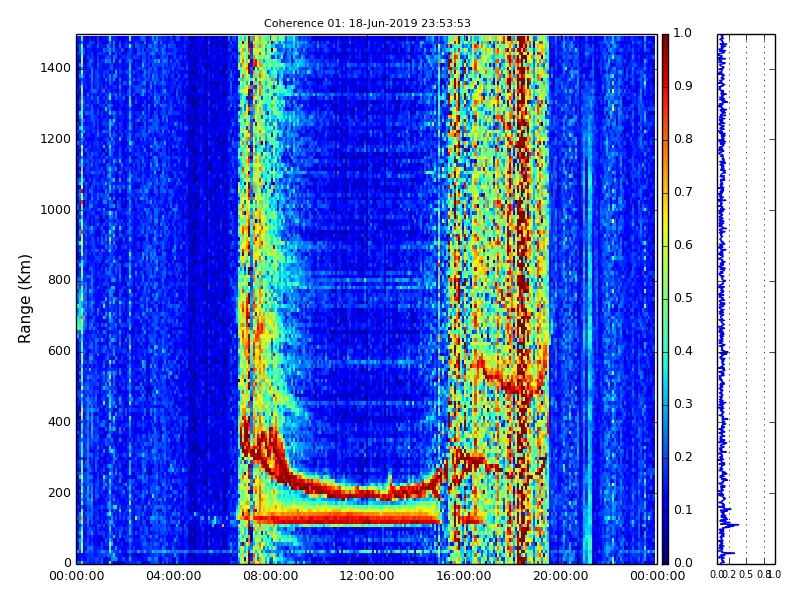This screenshot has width=800, height=600.
Task: Click the dark blue bottom of the colorbar
Action: [x=665, y=554]
